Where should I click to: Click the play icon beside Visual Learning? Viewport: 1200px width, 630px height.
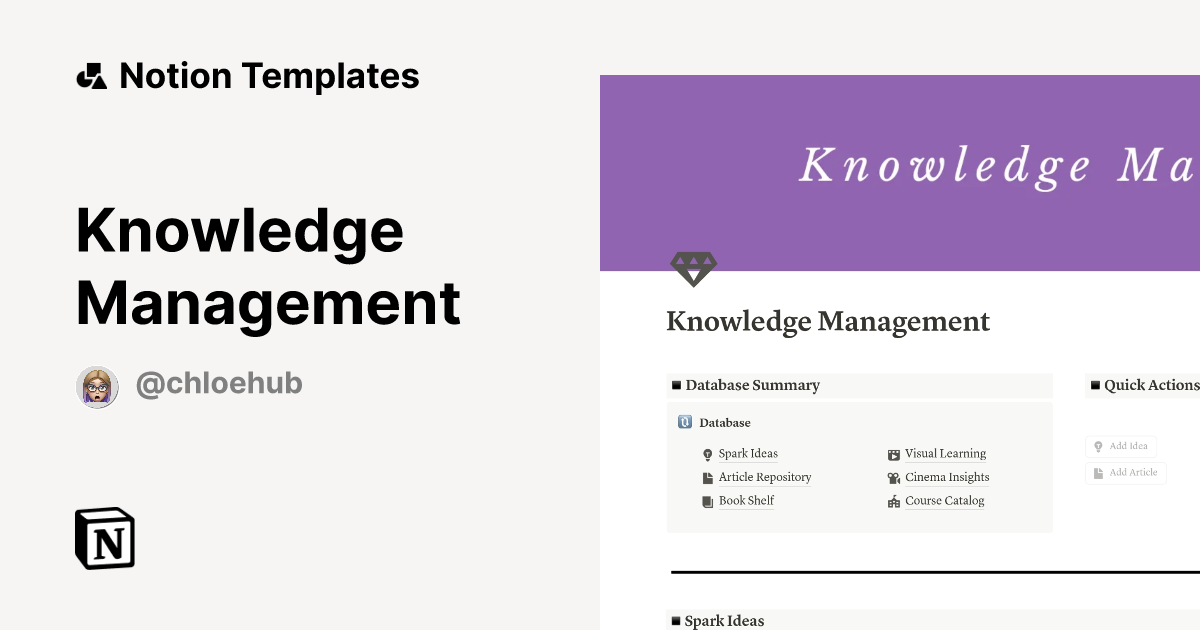pos(894,454)
